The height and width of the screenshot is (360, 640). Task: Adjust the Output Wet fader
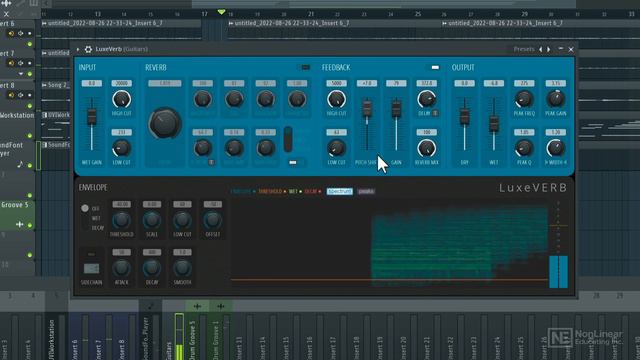click(494, 124)
